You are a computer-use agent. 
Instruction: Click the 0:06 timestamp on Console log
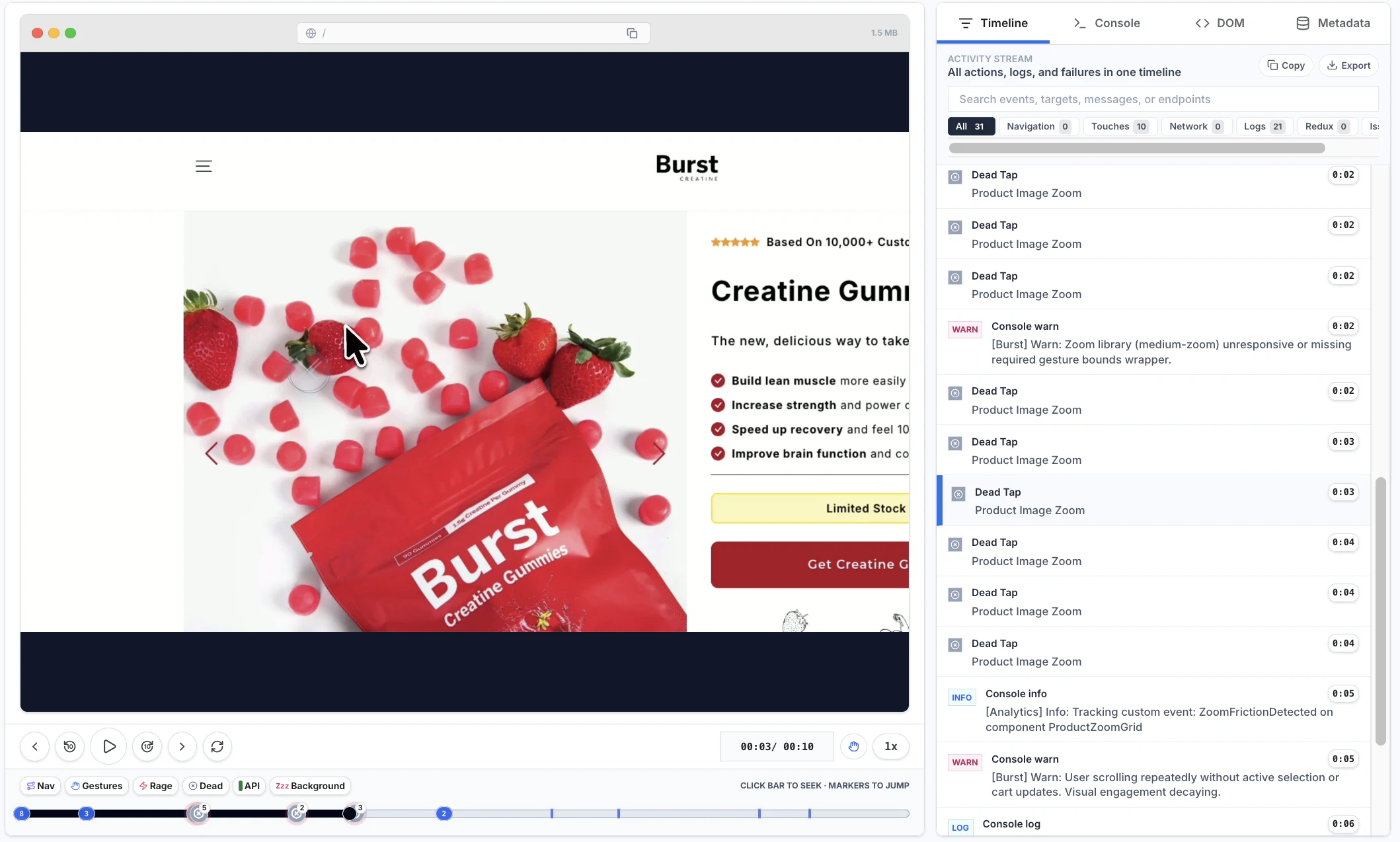coord(1343,823)
